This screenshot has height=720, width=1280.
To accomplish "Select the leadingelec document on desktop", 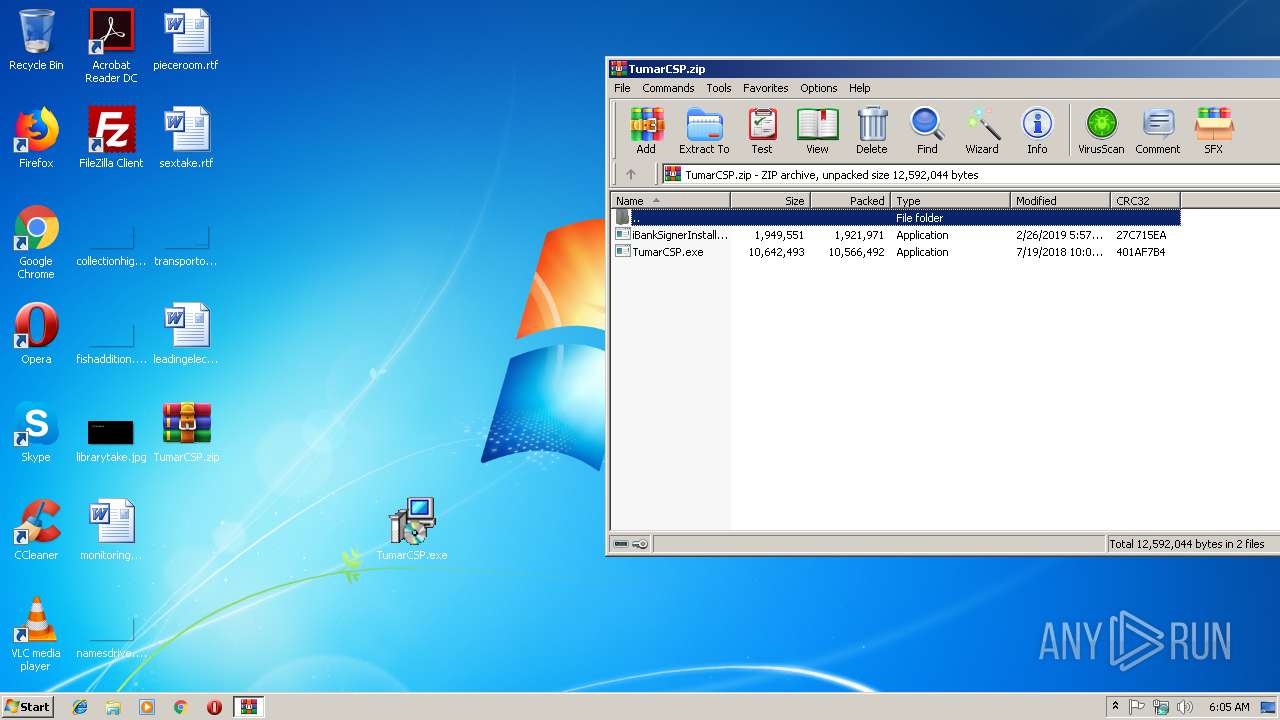I will coord(186,334).
